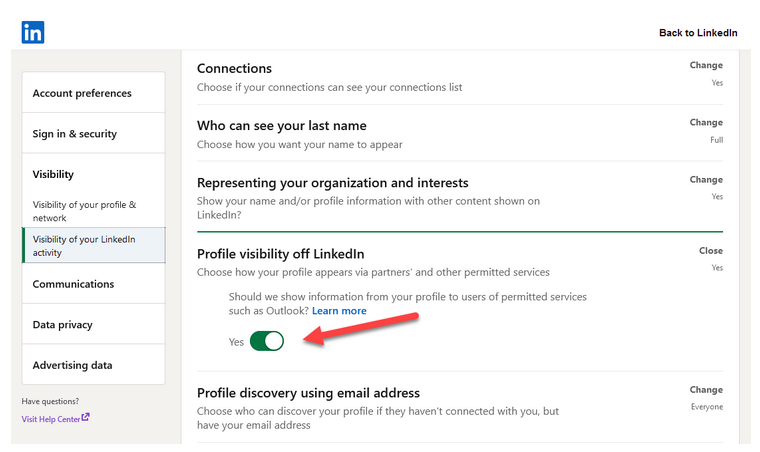
Task: Toggle off Profile visibility off LinkedIn switch
Action: click(267, 341)
